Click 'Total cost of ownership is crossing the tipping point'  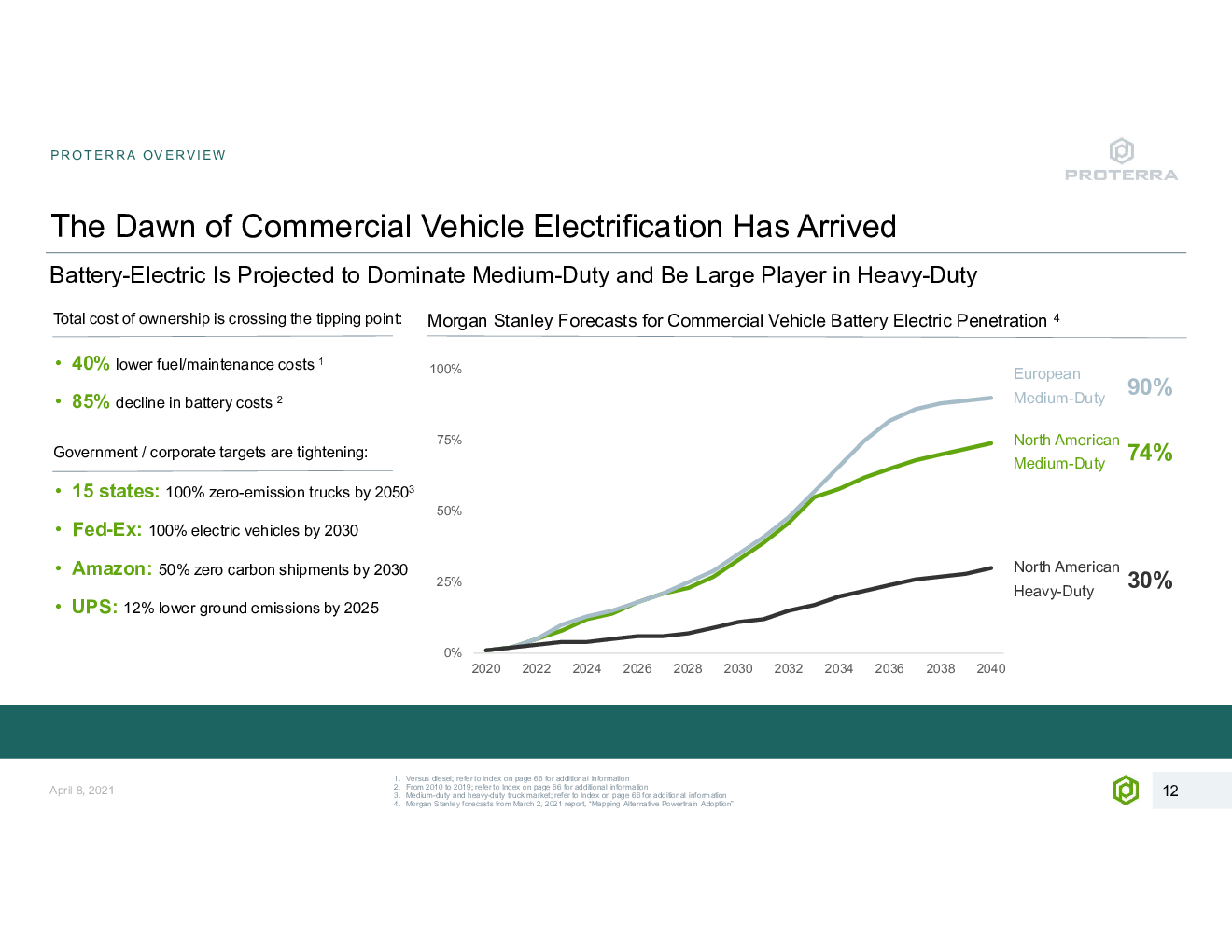(228, 319)
